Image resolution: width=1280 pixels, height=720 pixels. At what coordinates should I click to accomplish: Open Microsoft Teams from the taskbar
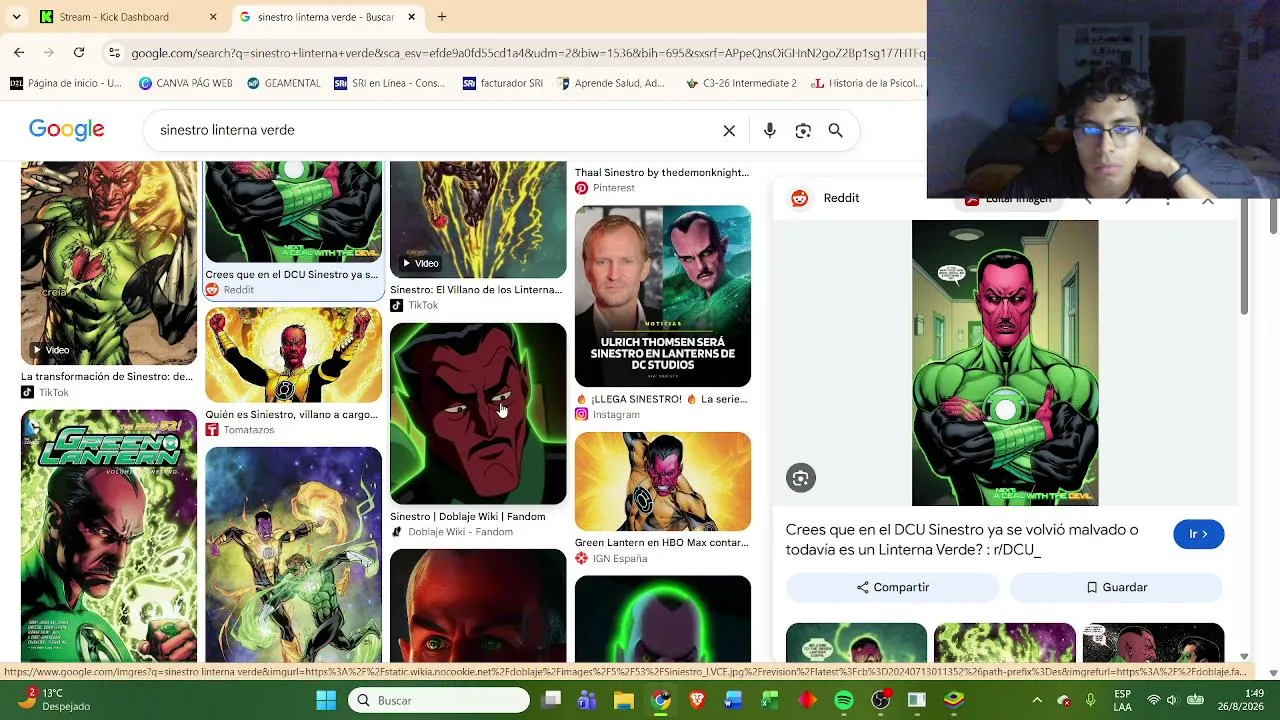(x=587, y=700)
